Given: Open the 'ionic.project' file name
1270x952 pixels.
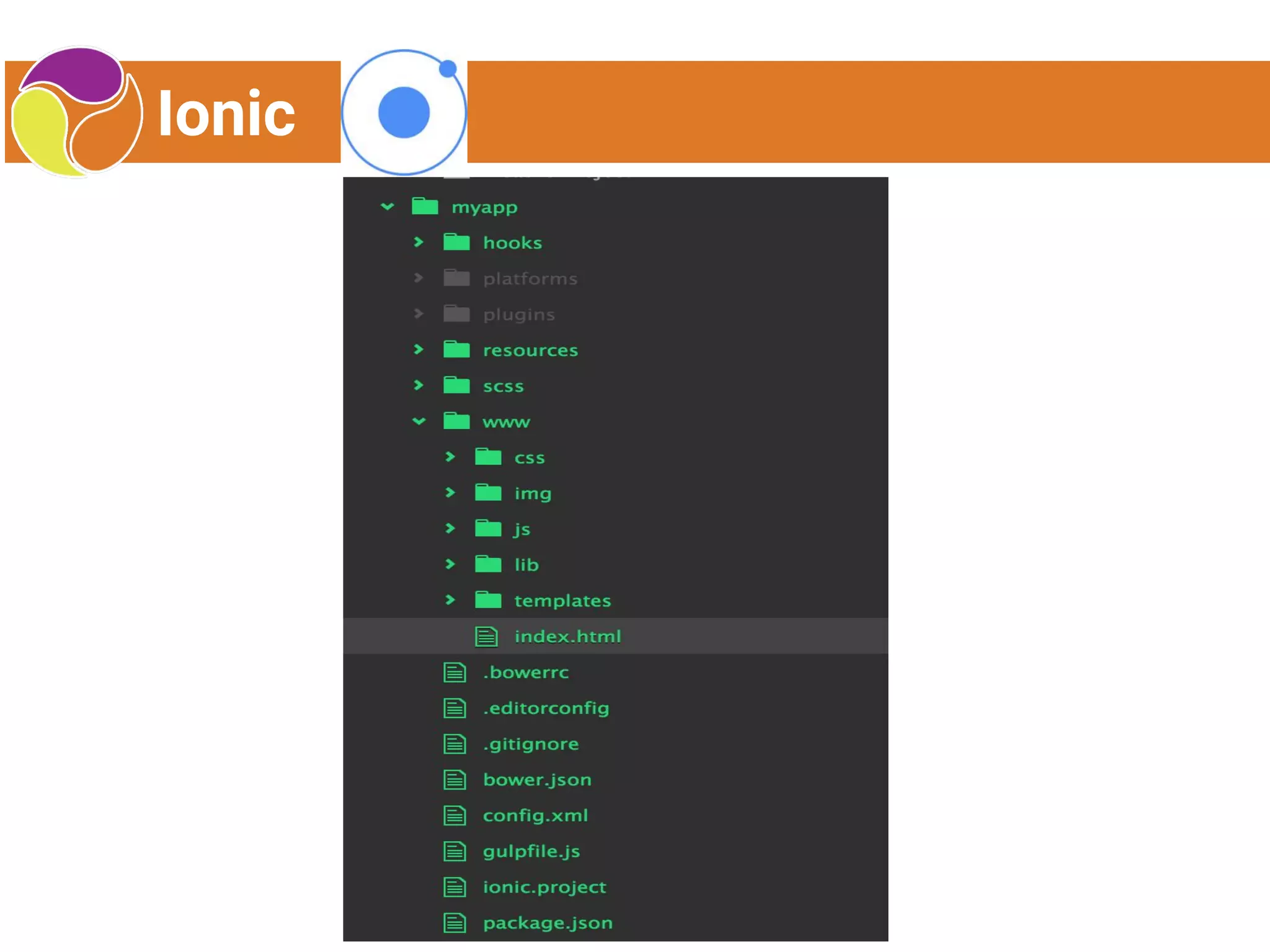Looking at the screenshot, I should point(544,888).
